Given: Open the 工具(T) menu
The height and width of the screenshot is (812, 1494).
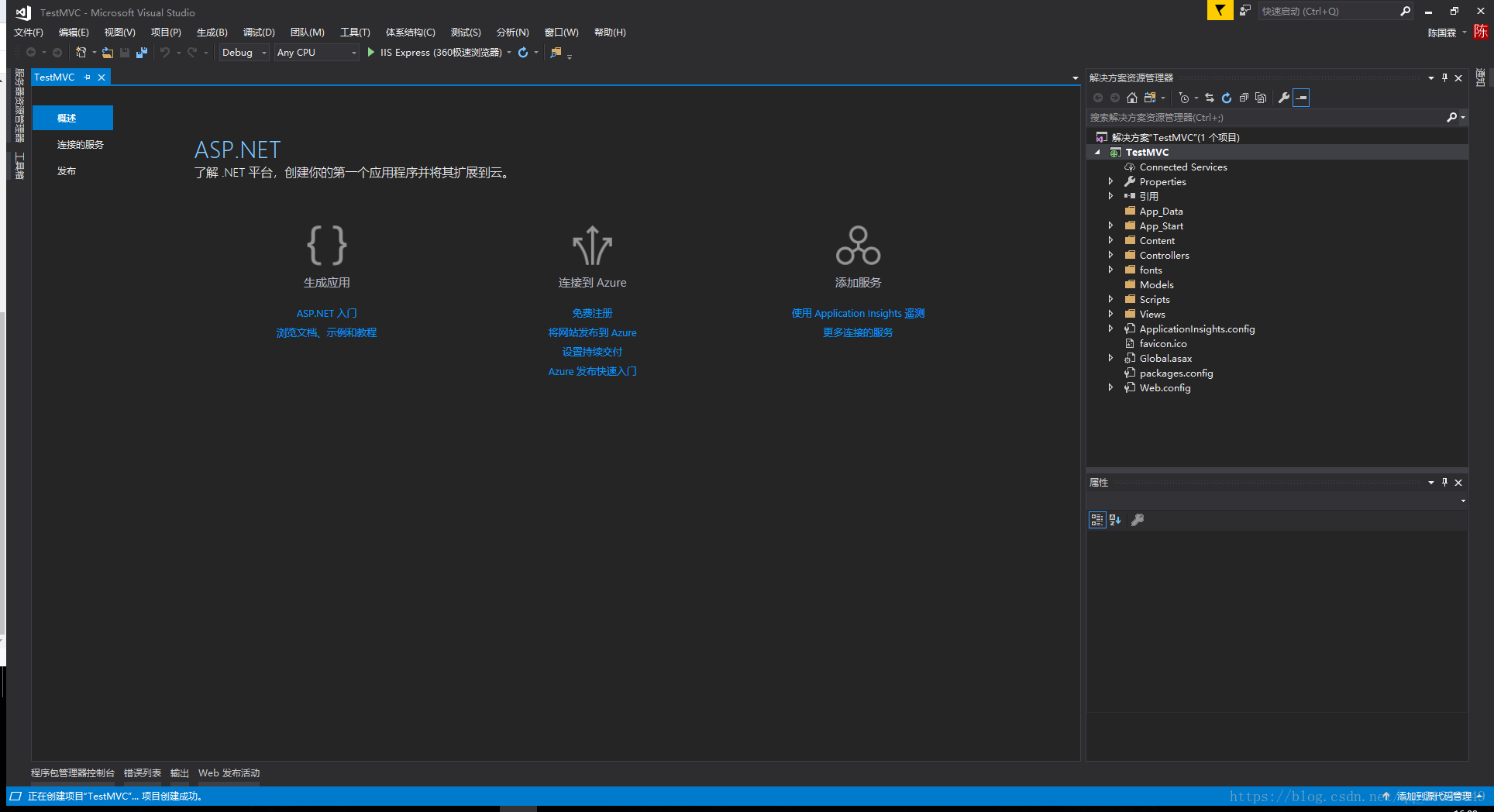Looking at the screenshot, I should [355, 33].
